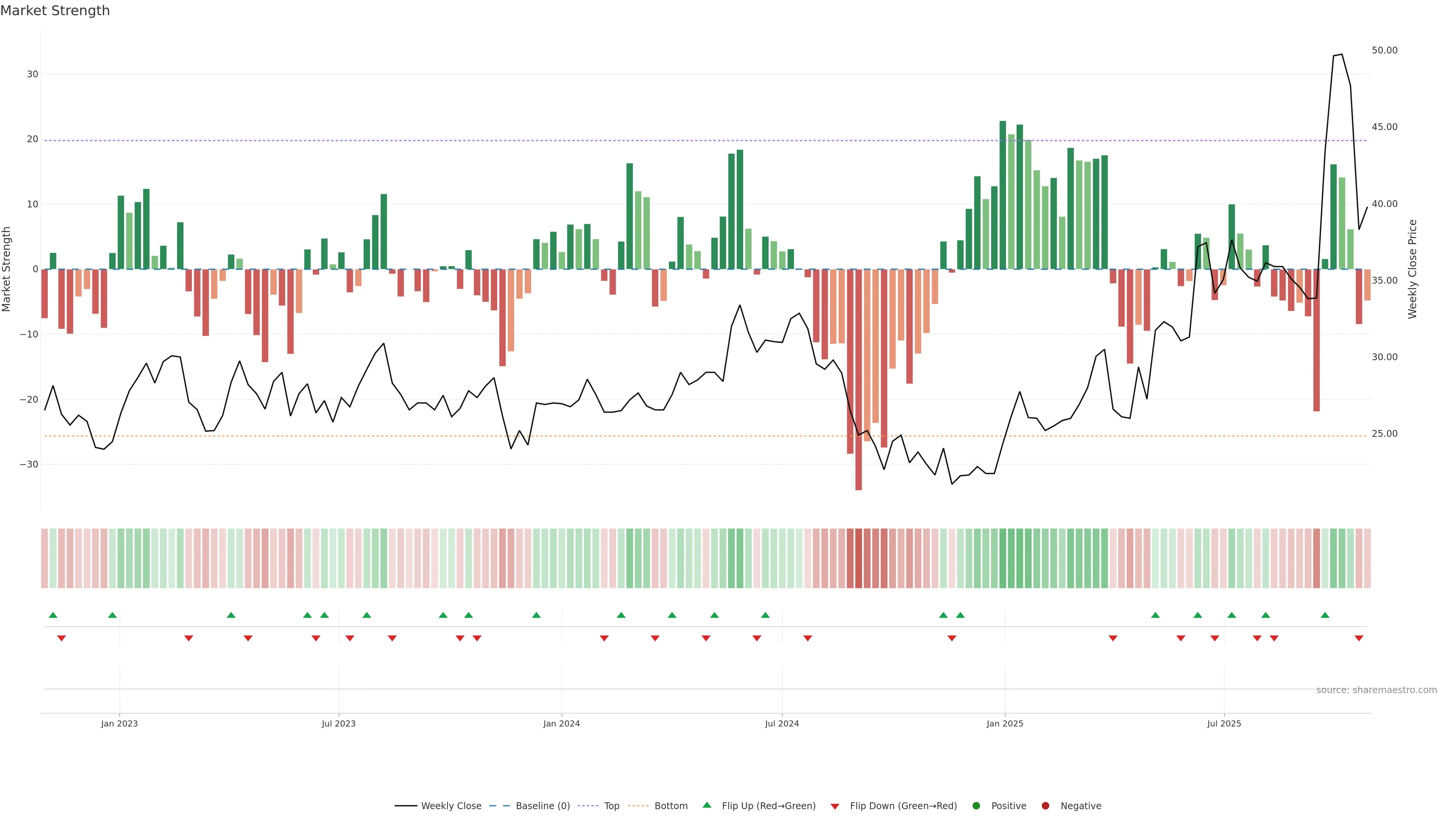This screenshot has width=1456, height=819.
Task: Click the Market Strength chart title
Action: coord(55,11)
